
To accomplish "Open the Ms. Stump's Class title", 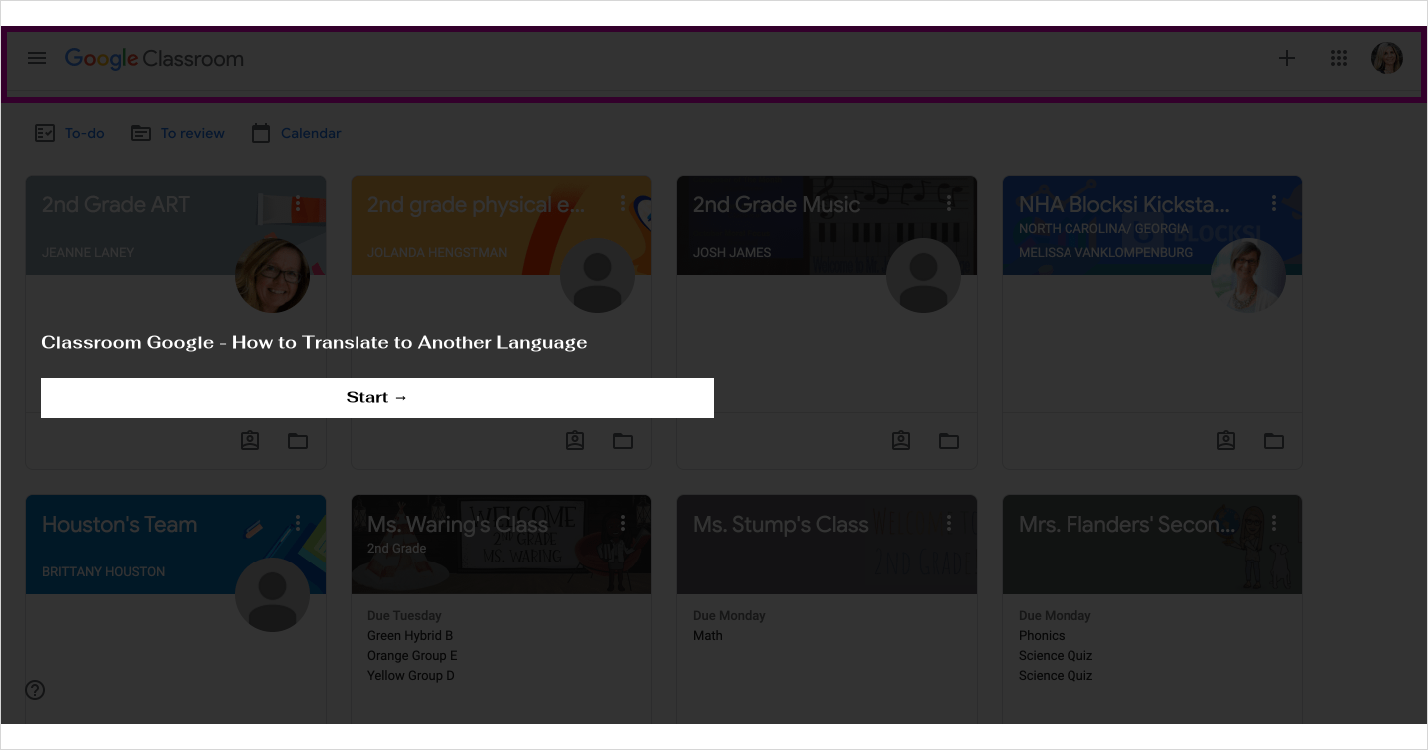I will point(780,524).
